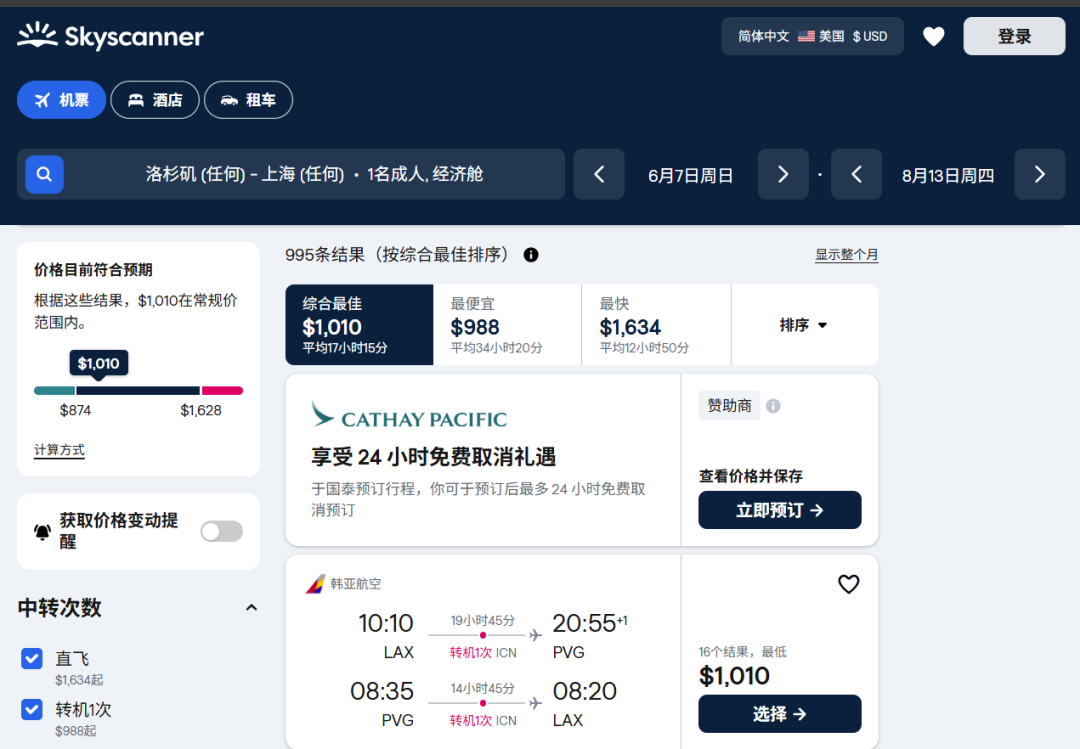
Task: Open saved trips heart icon in header
Action: click(x=933, y=37)
